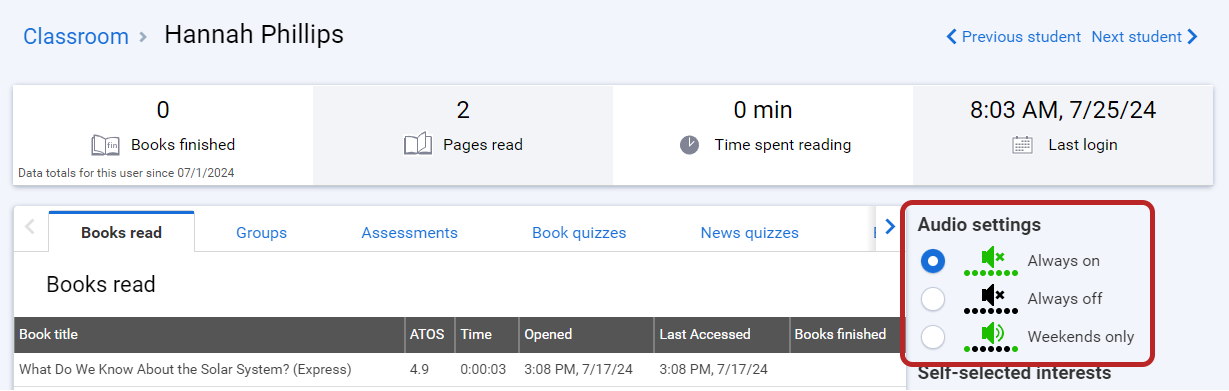Click the Time spent reading clock icon
1229x391 pixels.
click(x=690, y=145)
